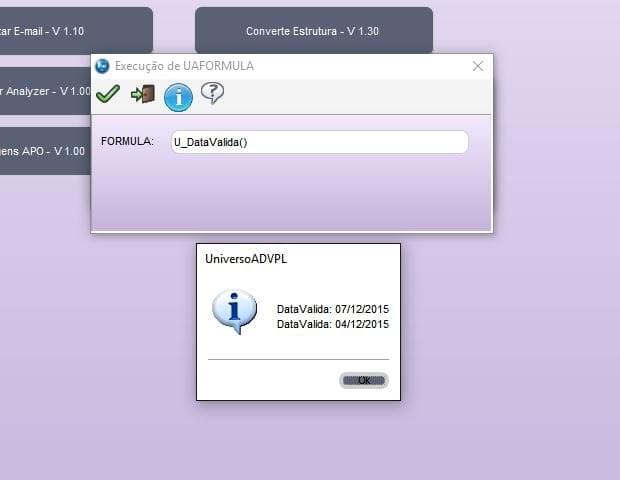Open help via question mark bubble icon

(x=212, y=93)
